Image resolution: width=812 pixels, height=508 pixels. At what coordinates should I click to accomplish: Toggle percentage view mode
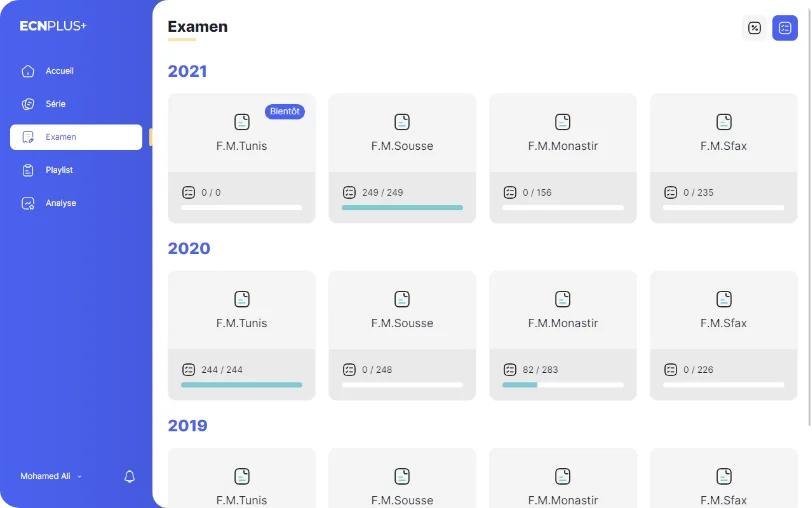coord(755,28)
